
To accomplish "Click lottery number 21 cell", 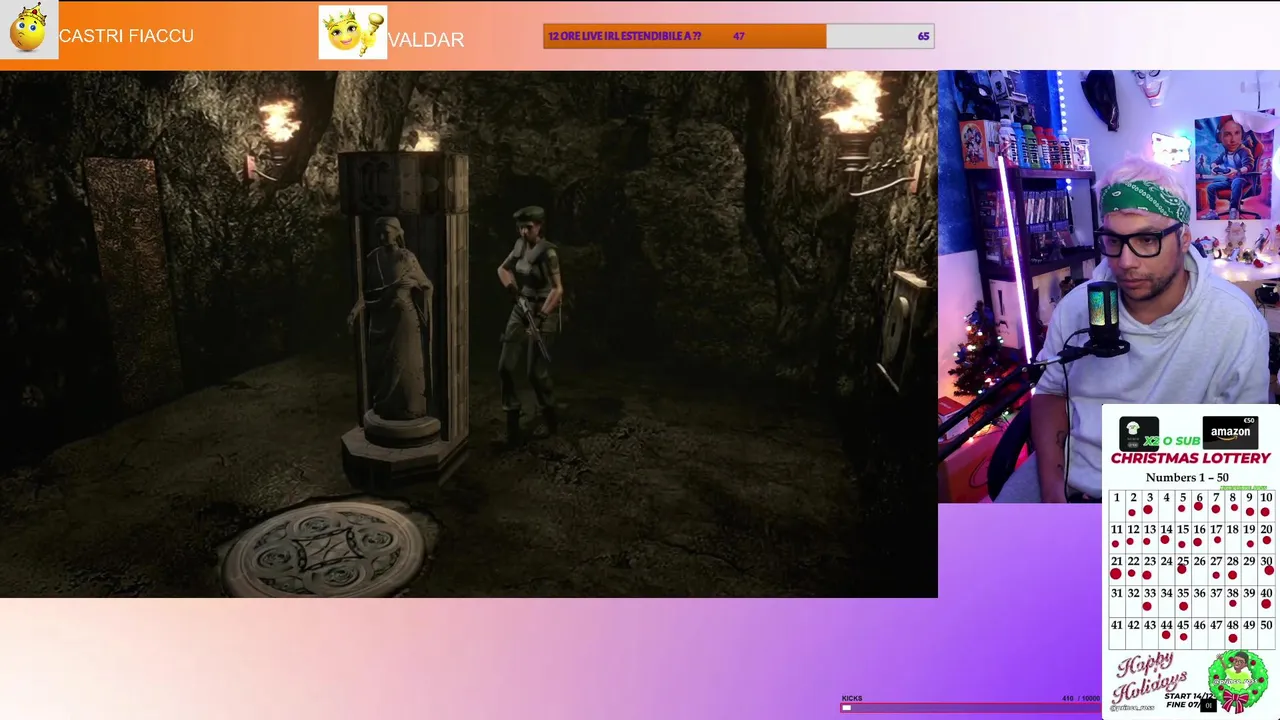I will [1116, 568].
